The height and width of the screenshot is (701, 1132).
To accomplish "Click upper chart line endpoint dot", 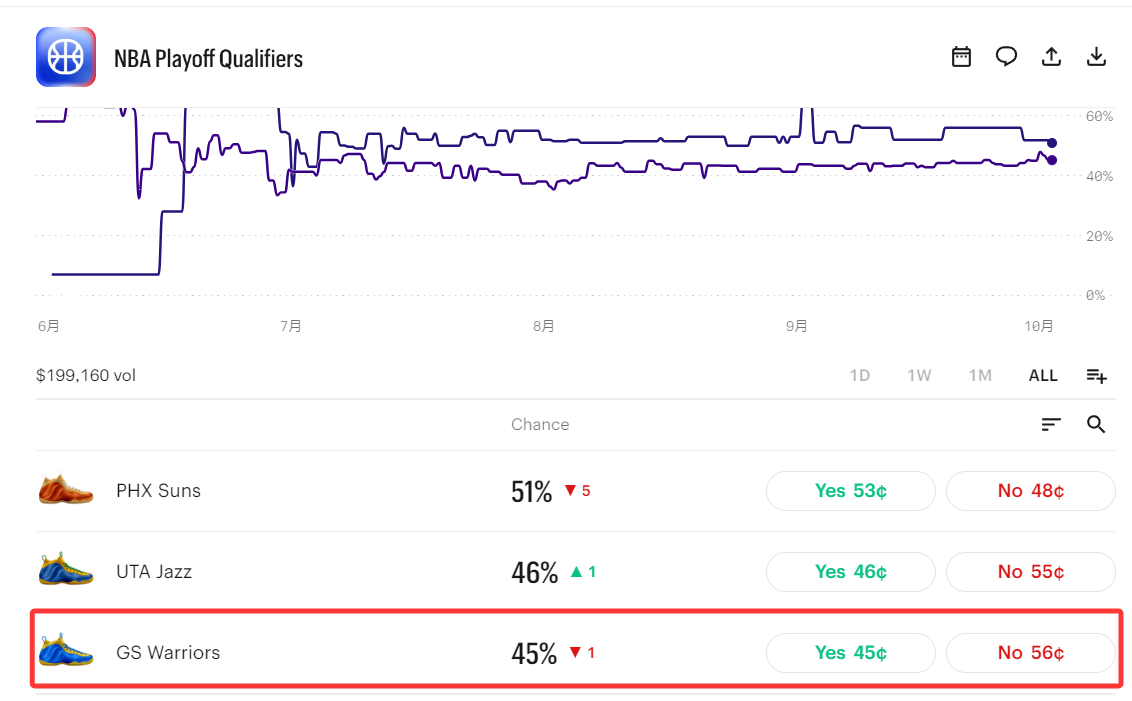I will click(x=1052, y=143).
